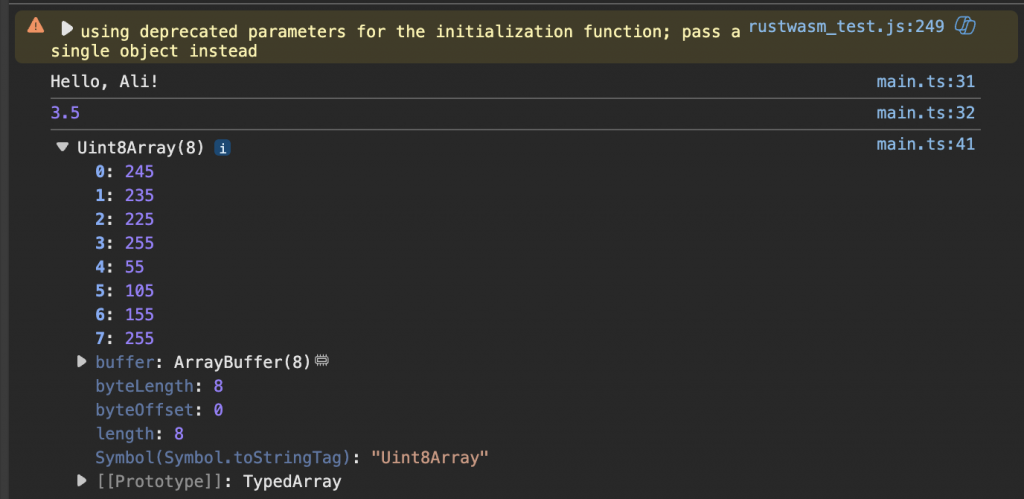1024x499 pixels.
Task: Go to main.ts:32 source location
Action: point(924,113)
